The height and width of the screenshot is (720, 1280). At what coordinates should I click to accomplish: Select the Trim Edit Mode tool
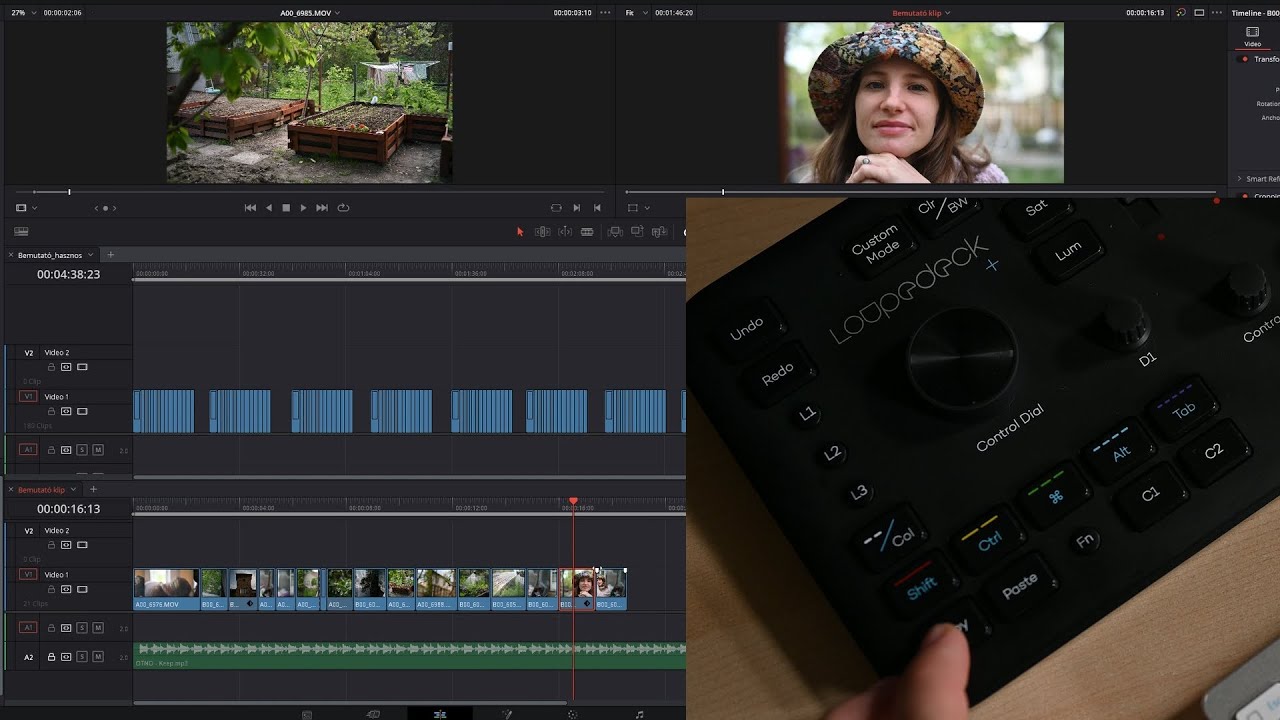point(543,232)
